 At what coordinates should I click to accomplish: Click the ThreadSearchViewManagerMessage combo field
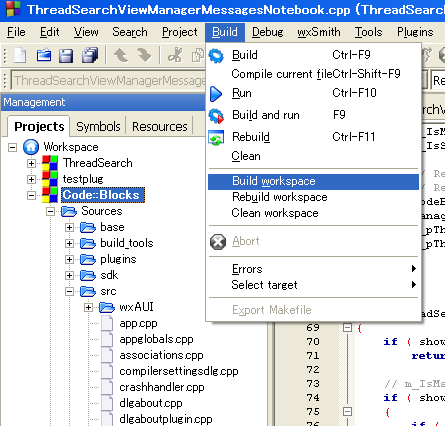coord(108,81)
